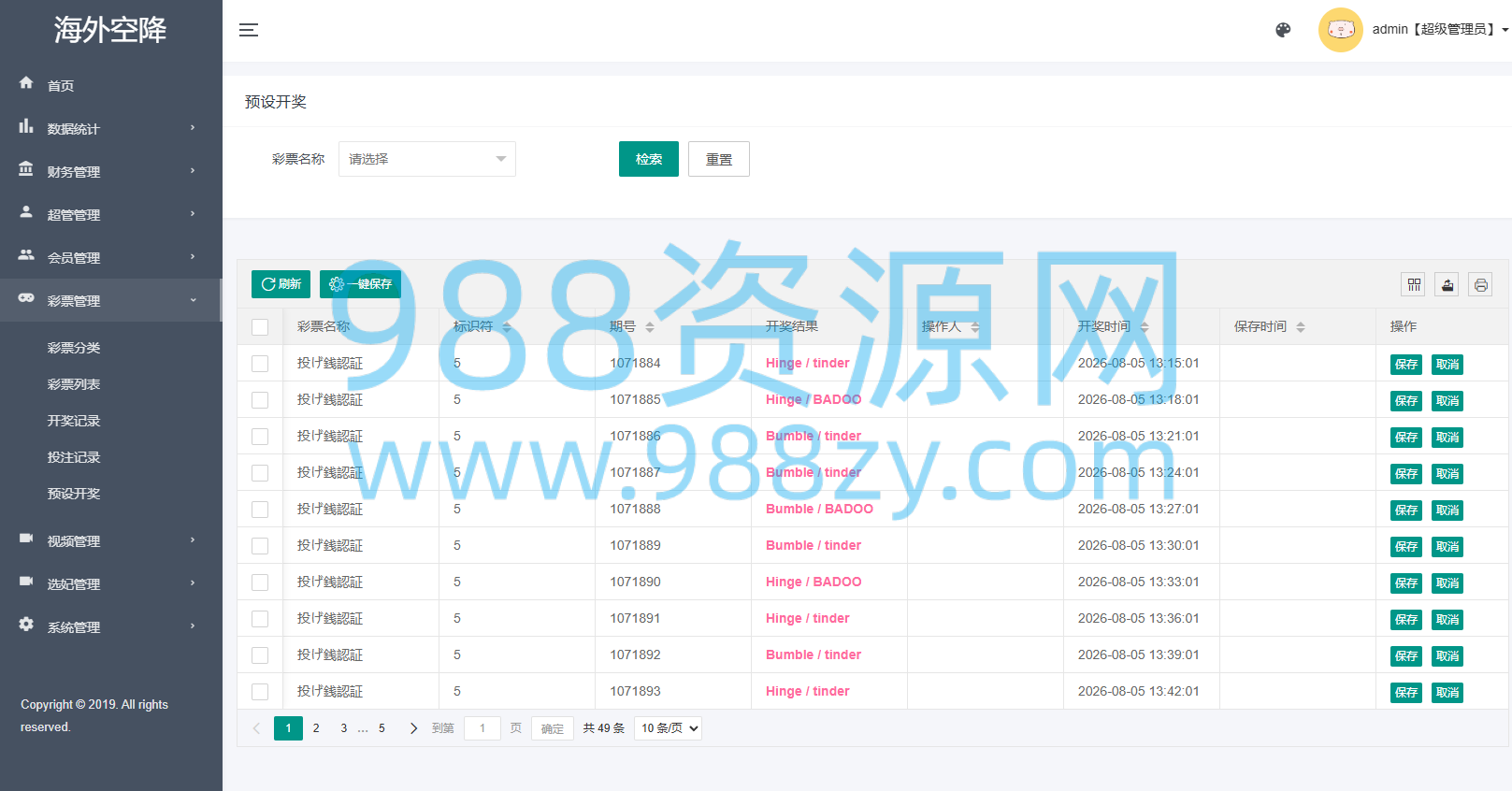Click the bank icon for 财务管理
The image size is (1512, 791).
pos(26,169)
